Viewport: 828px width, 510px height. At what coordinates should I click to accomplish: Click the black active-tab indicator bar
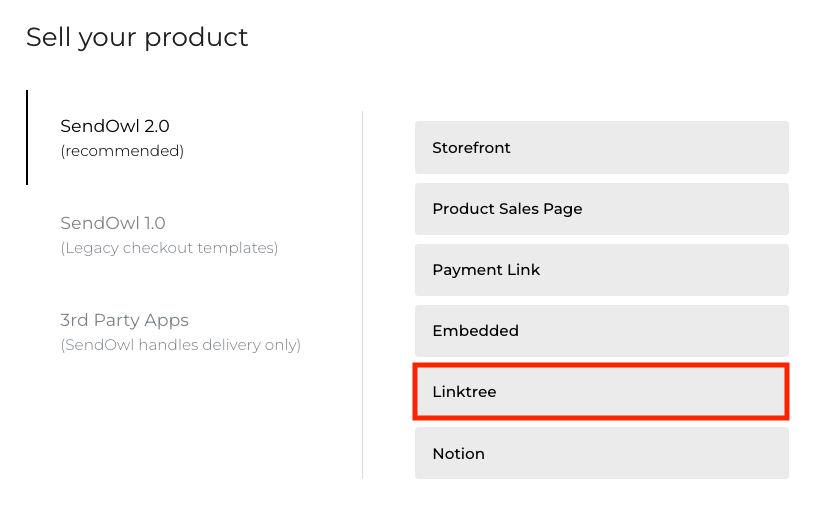click(27, 138)
